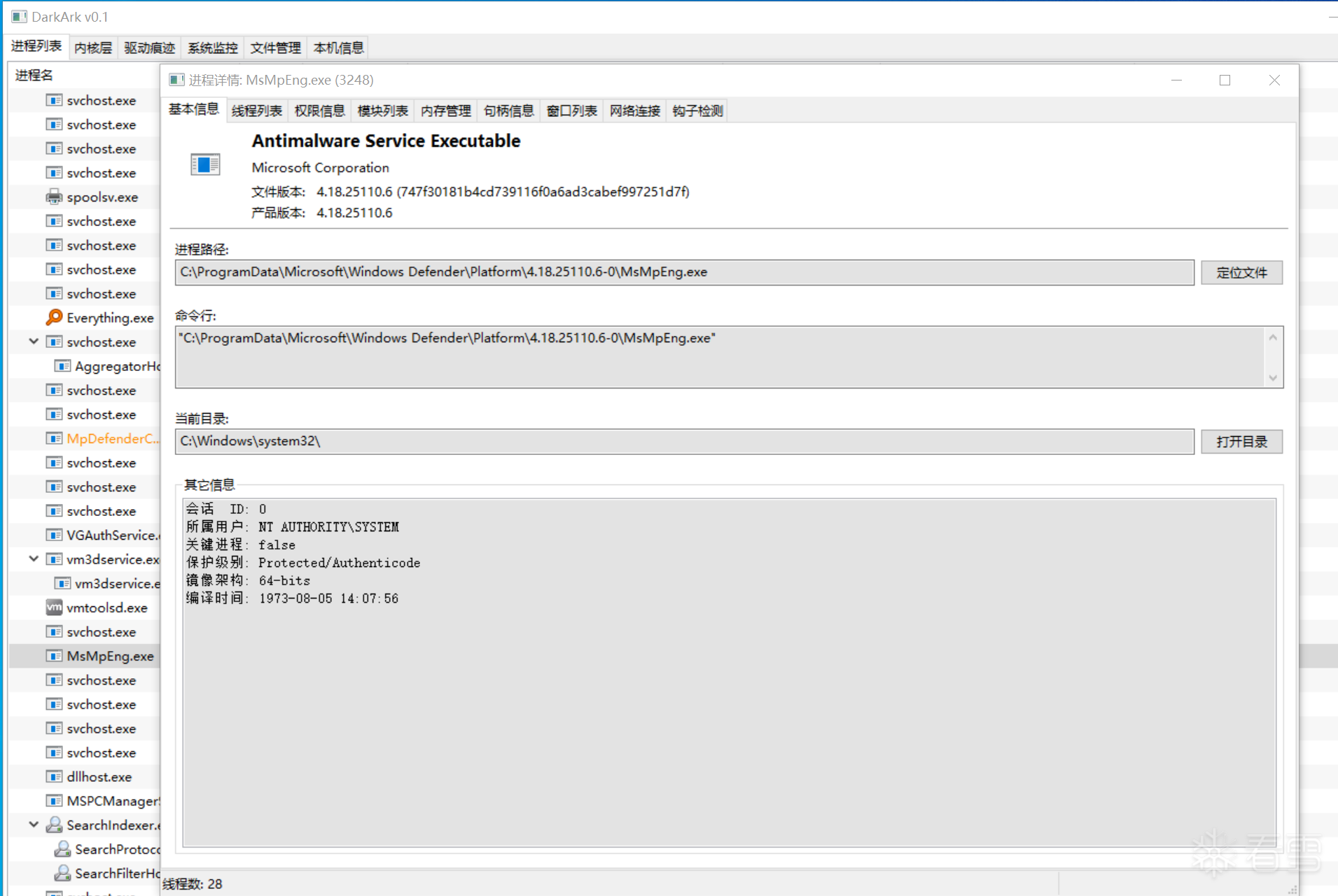Maximize the process detail window
This screenshot has height=896, width=1338.
tap(1225, 80)
